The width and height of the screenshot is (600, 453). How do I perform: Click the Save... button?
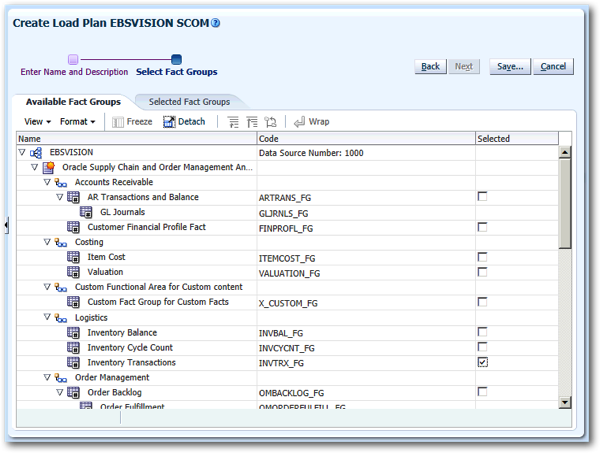510,67
